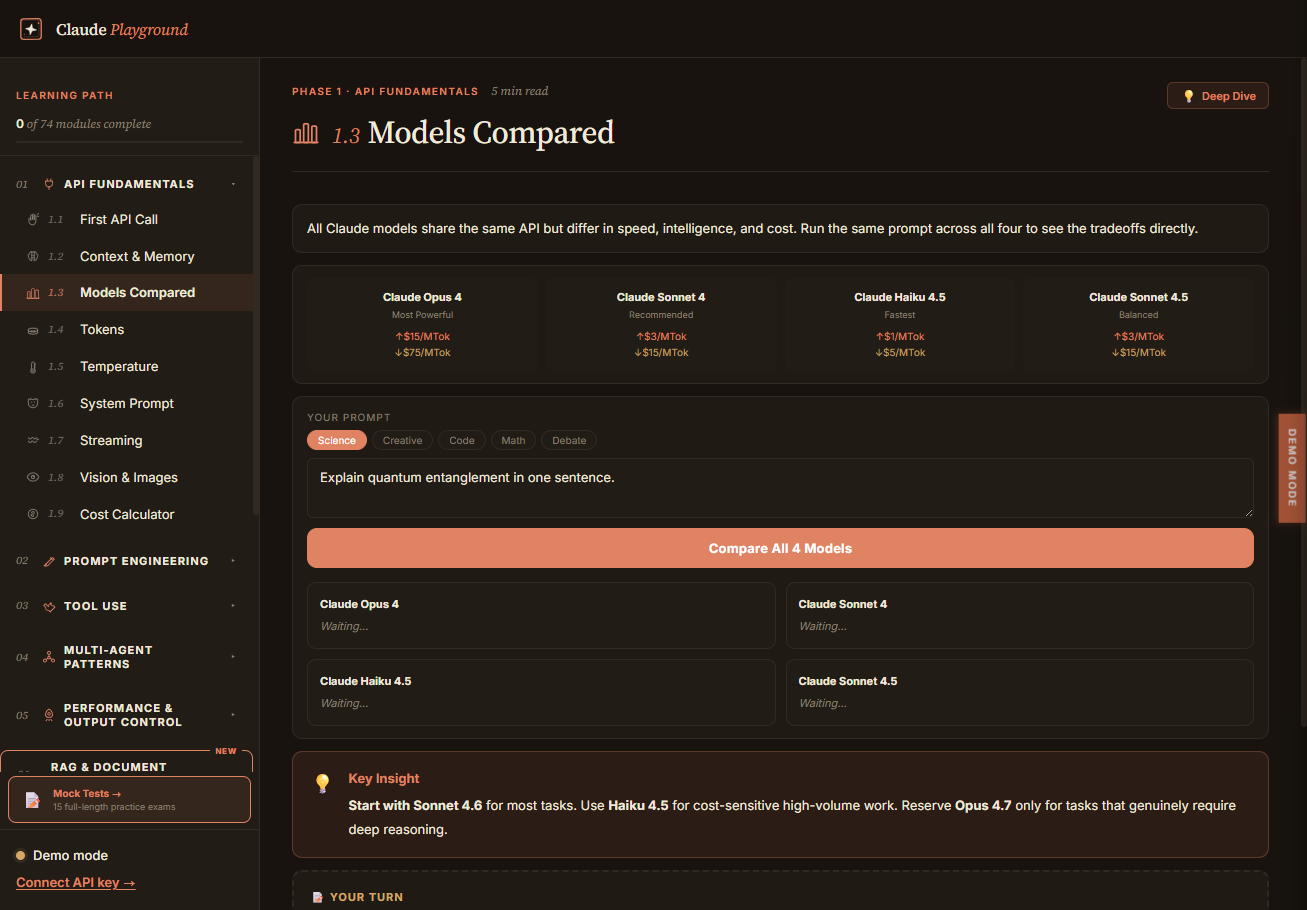Click the bar chart icon in the page heading
Image resolution: width=1307 pixels, height=910 pixels.
click(306, 133)
